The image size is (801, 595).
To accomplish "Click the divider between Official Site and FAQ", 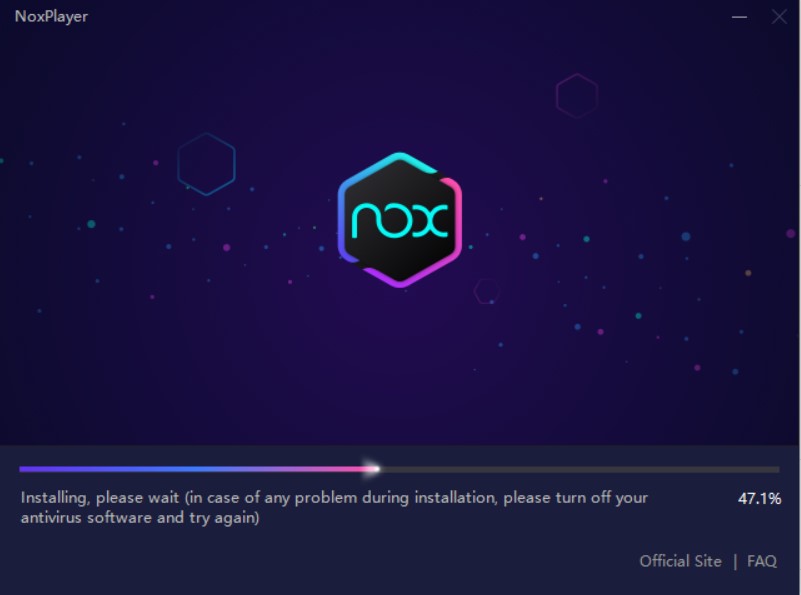I will tap(735, 562).
